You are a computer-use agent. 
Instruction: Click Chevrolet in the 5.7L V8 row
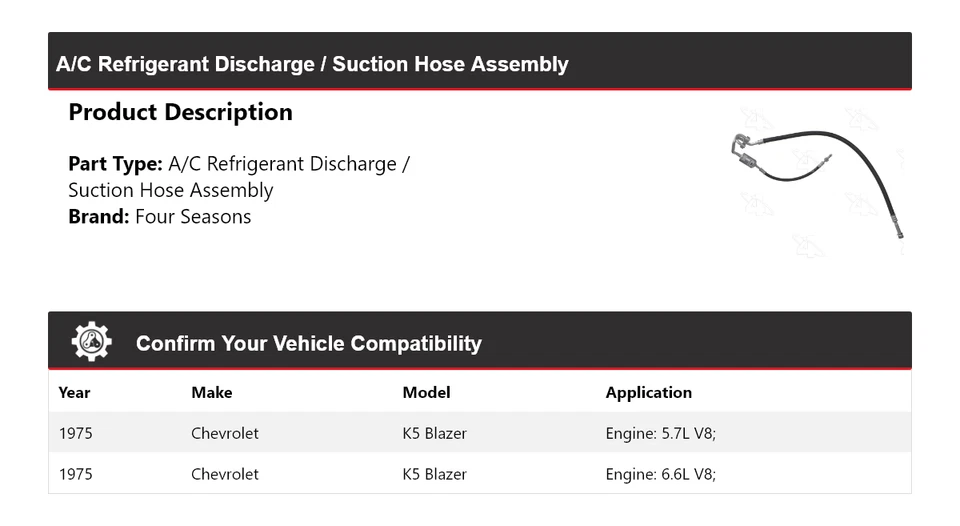pos(225,433)
